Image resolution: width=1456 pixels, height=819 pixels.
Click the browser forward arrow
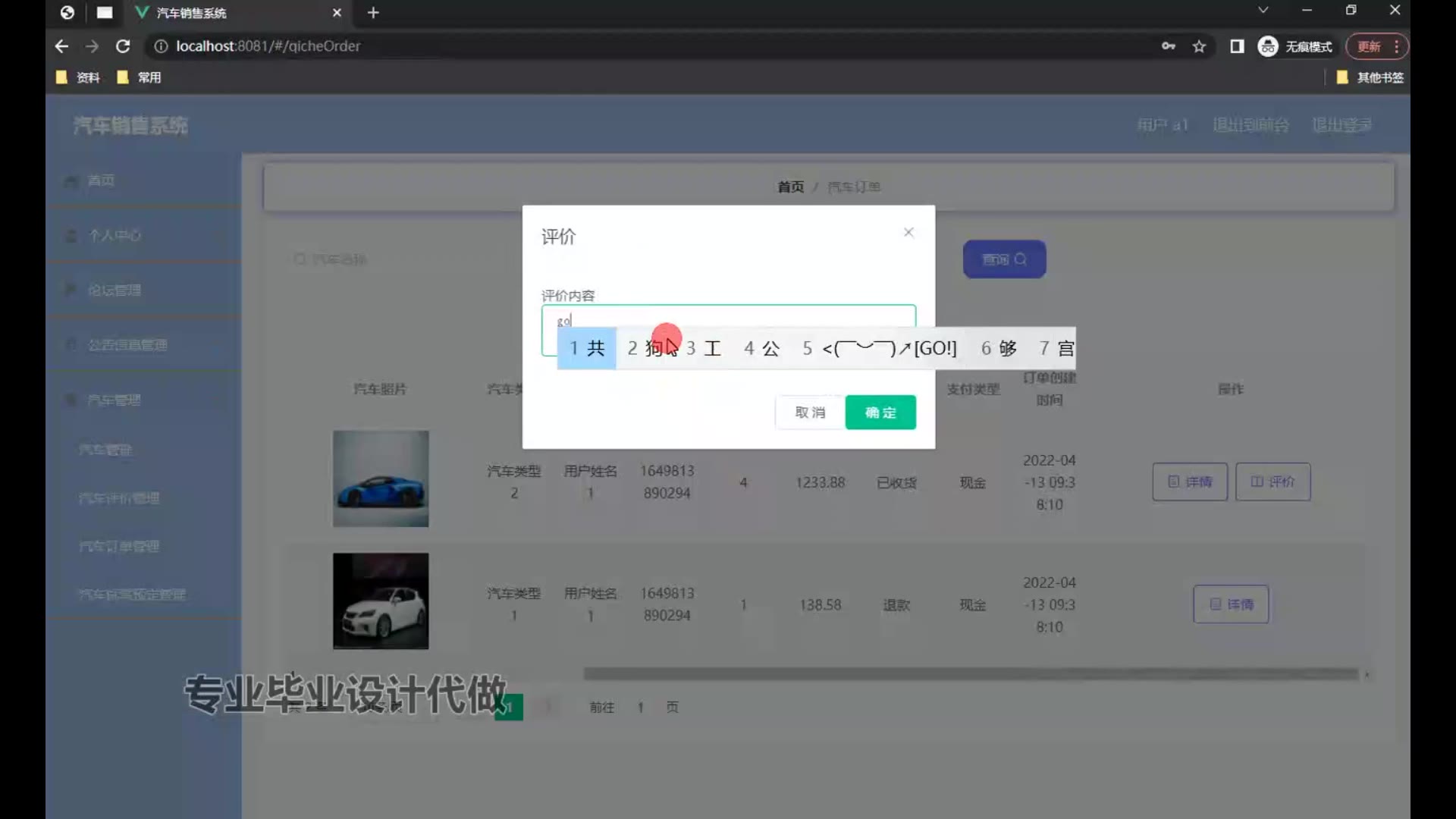point(92,46)
